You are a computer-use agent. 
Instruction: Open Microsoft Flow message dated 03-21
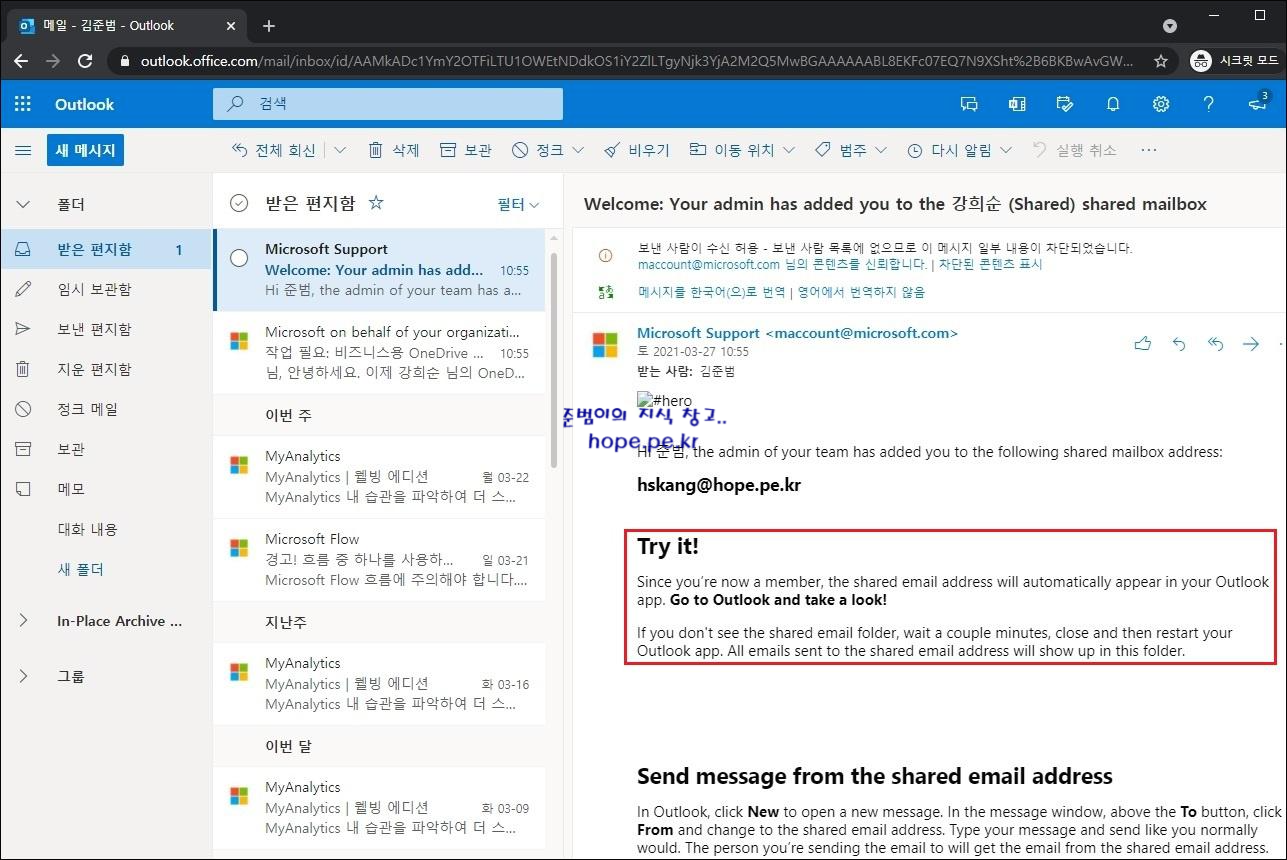pyautogui.click(x=379, y=559)
